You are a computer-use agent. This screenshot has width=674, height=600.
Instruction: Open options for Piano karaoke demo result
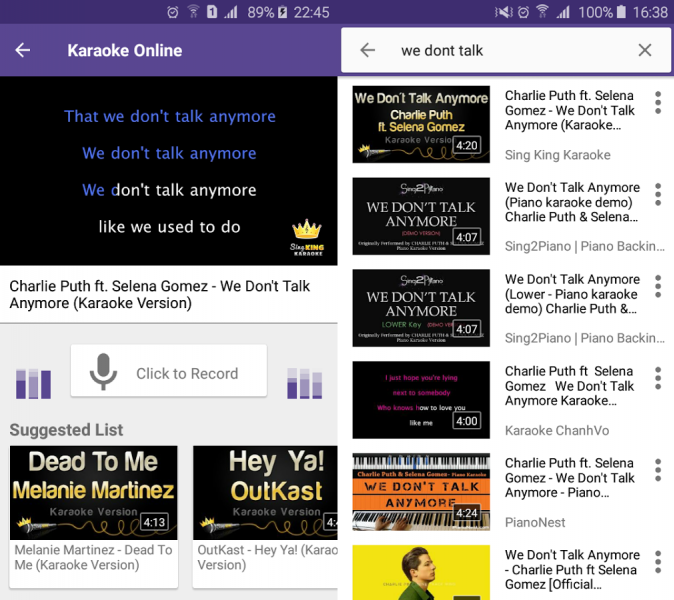point(658,195)
